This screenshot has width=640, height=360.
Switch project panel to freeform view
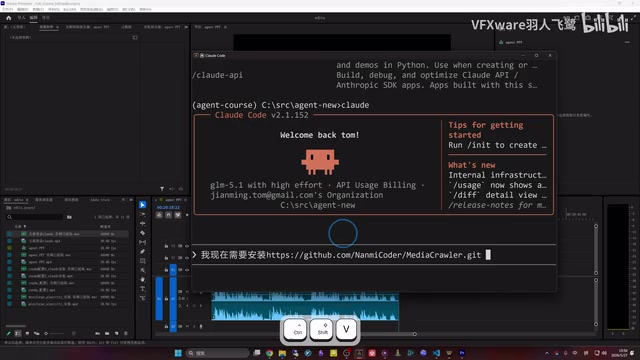point(37,333)
